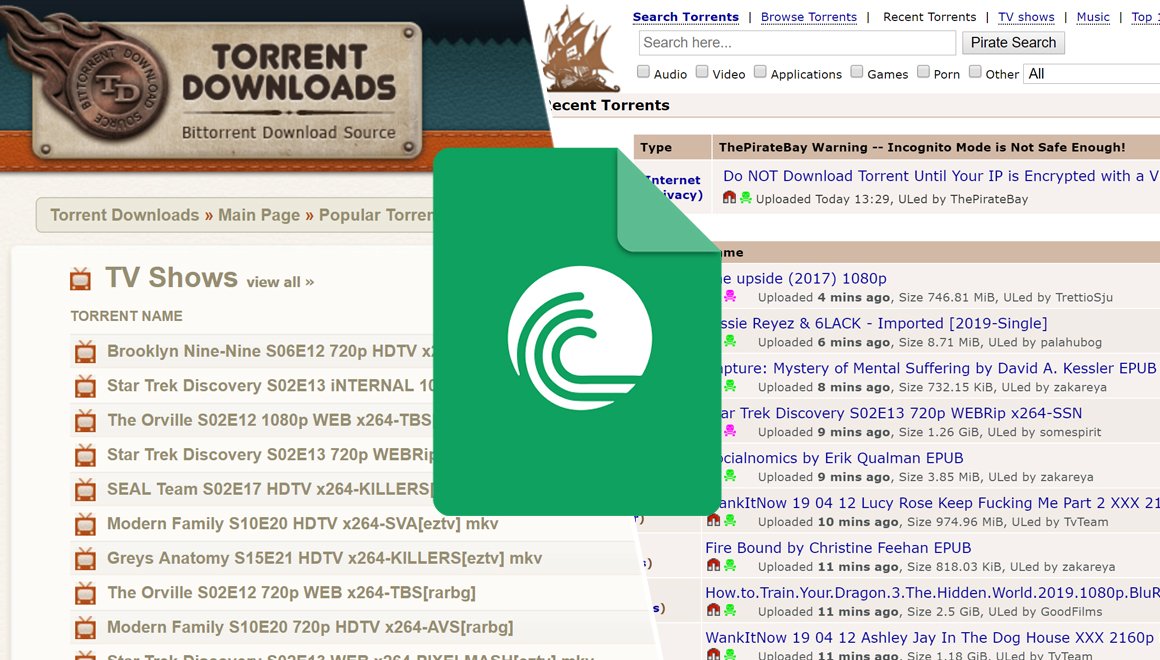1160x660 pixels.
Task: Click green skull icon under 6LACK Imported row
Action: (x=730, y=341)
